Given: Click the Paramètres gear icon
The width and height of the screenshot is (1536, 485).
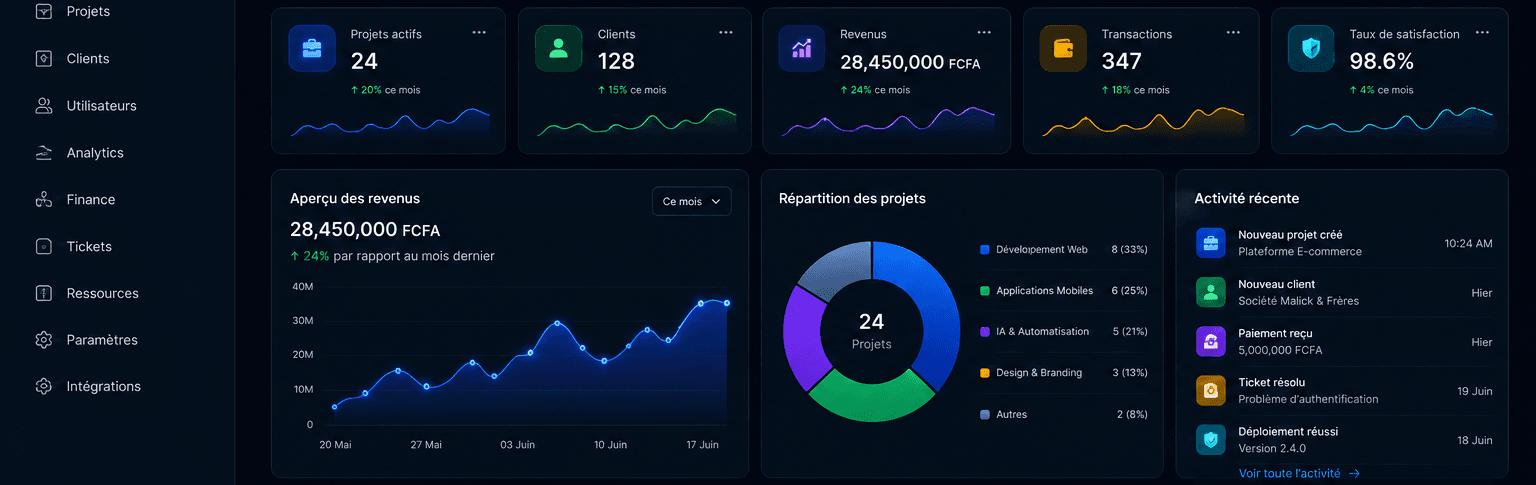Looking at the screenshot, I should (x=43, y=339).
